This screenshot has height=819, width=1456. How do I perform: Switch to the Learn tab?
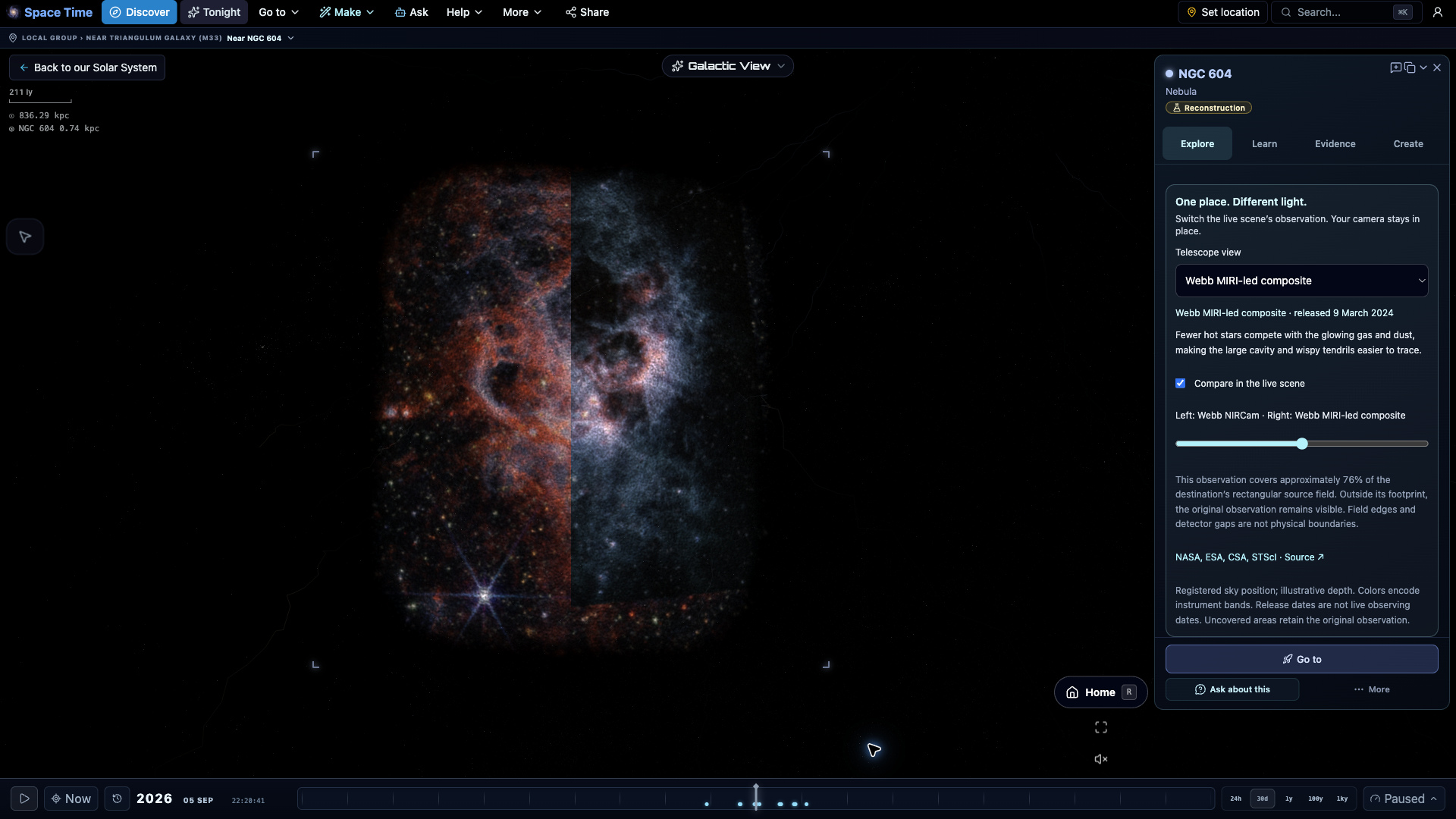point(1264,144)
